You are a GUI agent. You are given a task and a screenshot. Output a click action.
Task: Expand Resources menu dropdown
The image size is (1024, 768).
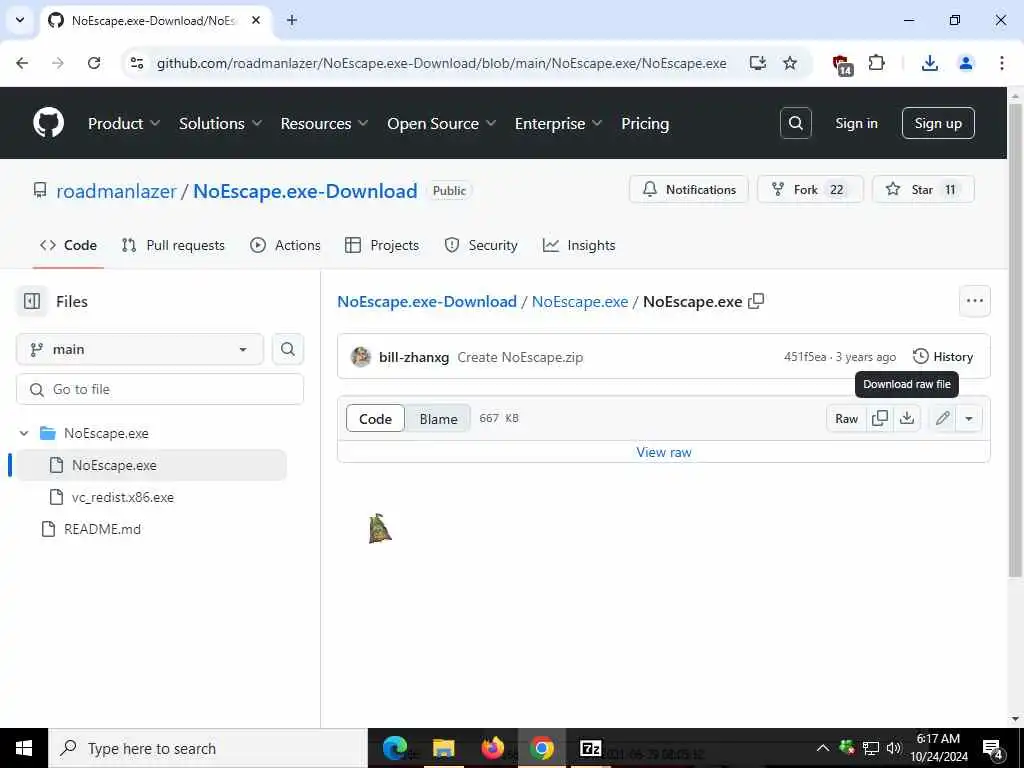tap(325, 123)
